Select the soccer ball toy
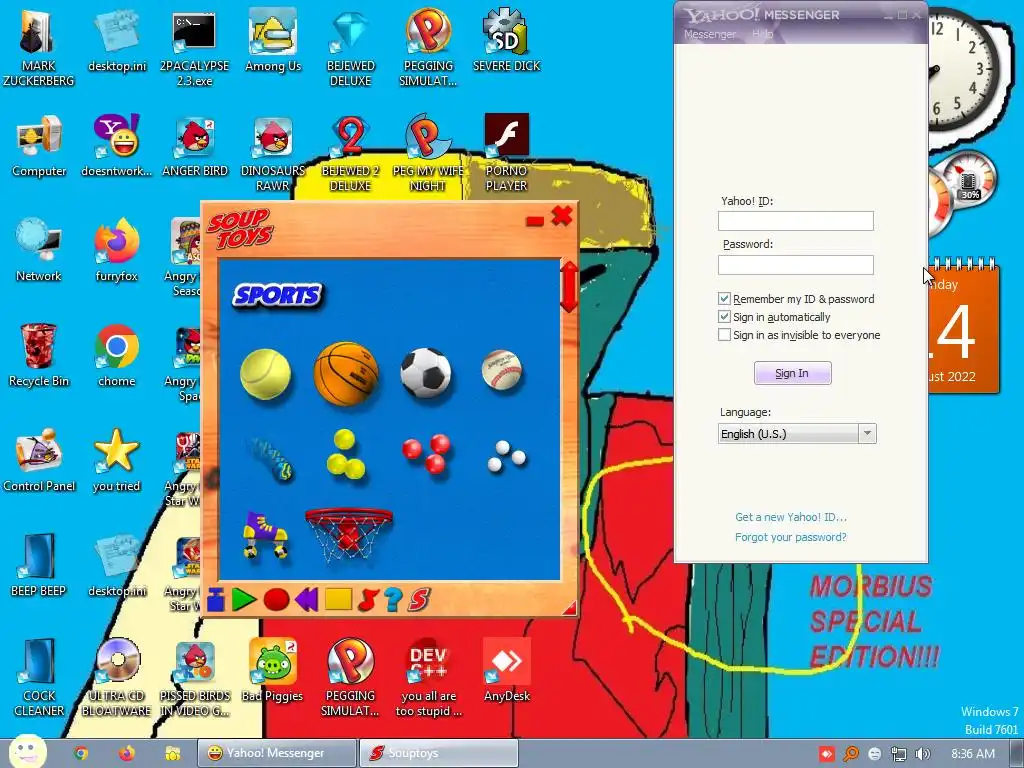The height and width of the screenshot is (768, 1024). pos(426,373)
